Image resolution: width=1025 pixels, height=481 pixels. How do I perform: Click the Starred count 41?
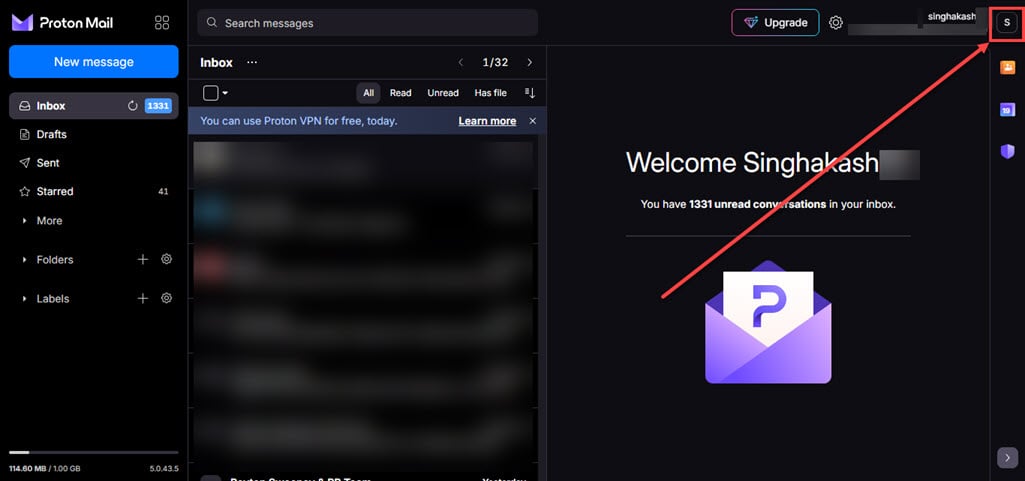coord(163,191)
